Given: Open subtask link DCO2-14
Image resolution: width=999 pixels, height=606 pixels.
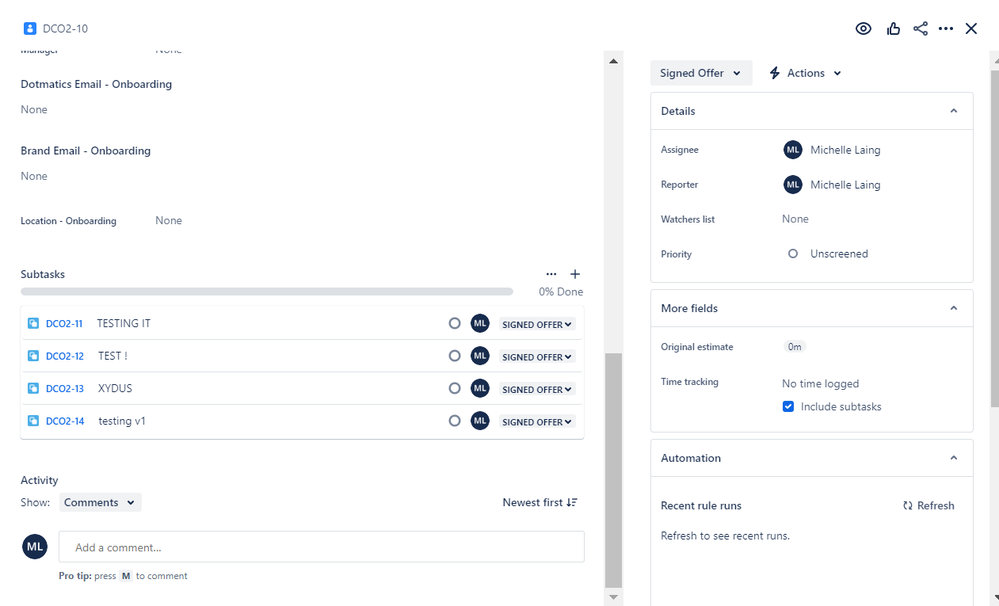Looking at the screenshot, I should pos(65,421).
